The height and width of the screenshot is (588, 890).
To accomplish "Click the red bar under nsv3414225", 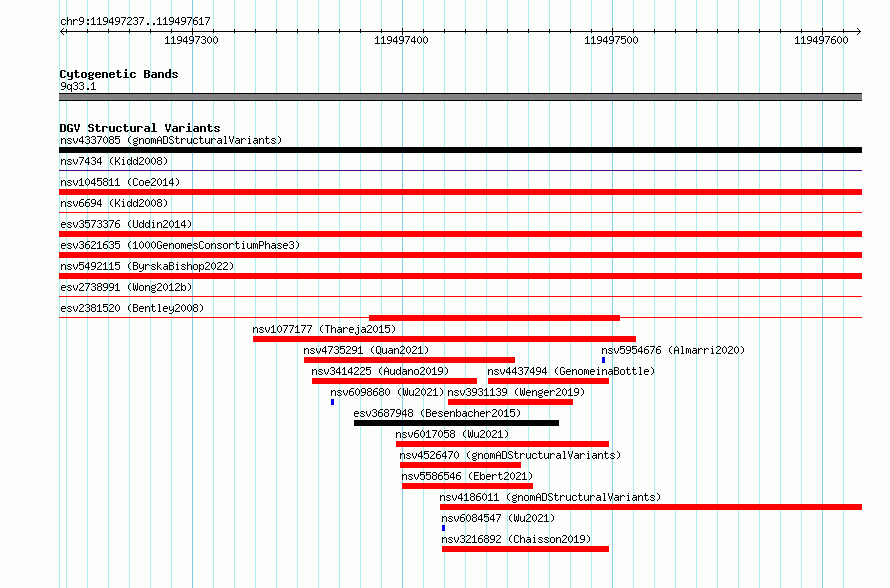I will [394, 381].
